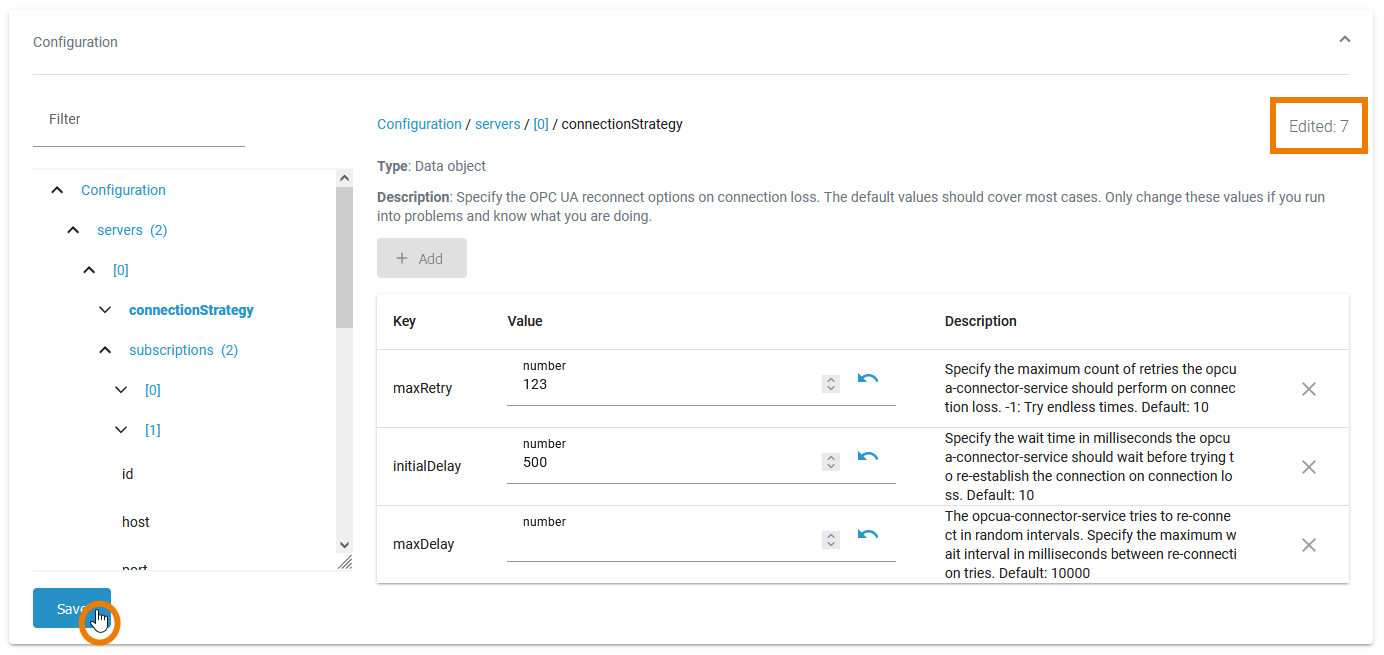The width and height of the screenshot is (1384, 655).
Task: Expand the connectionStrategy tree node
Action: pos(106,310)
